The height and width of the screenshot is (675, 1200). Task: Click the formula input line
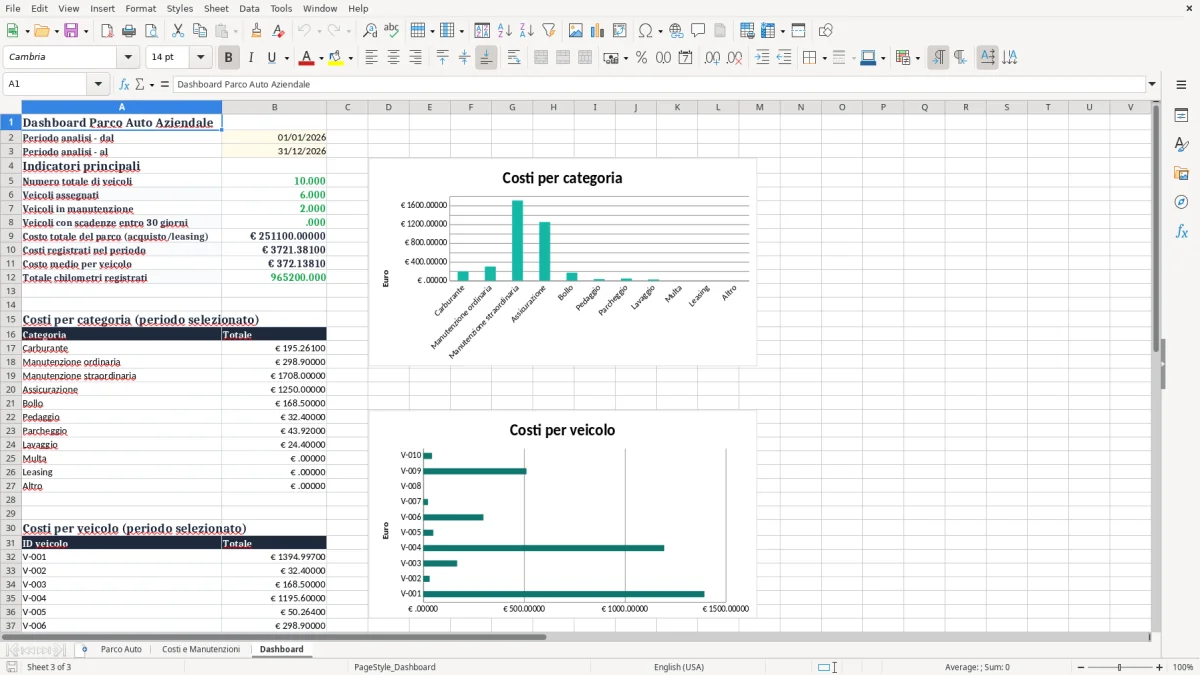[x=658, y=85]
